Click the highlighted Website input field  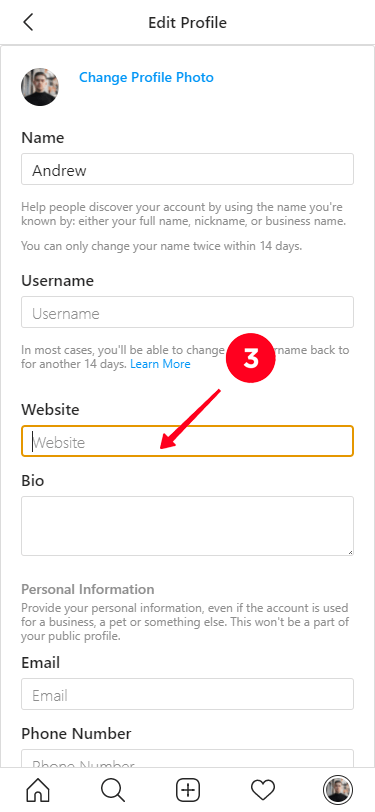(188, 441)
